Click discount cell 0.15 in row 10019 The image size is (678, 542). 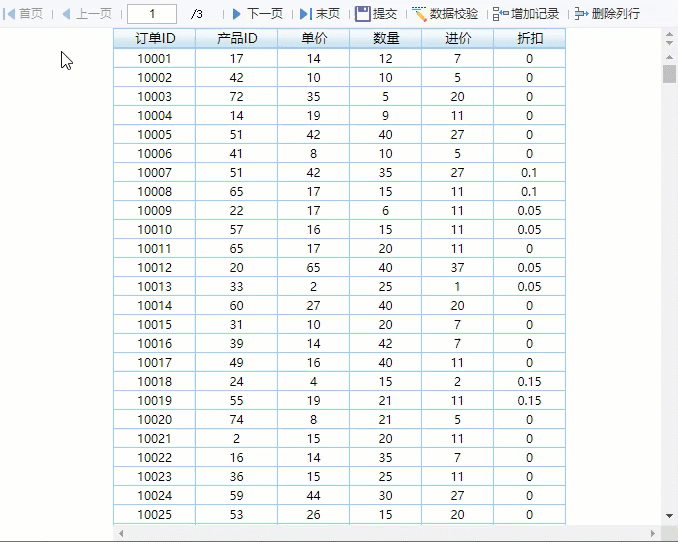coord(530,401)
